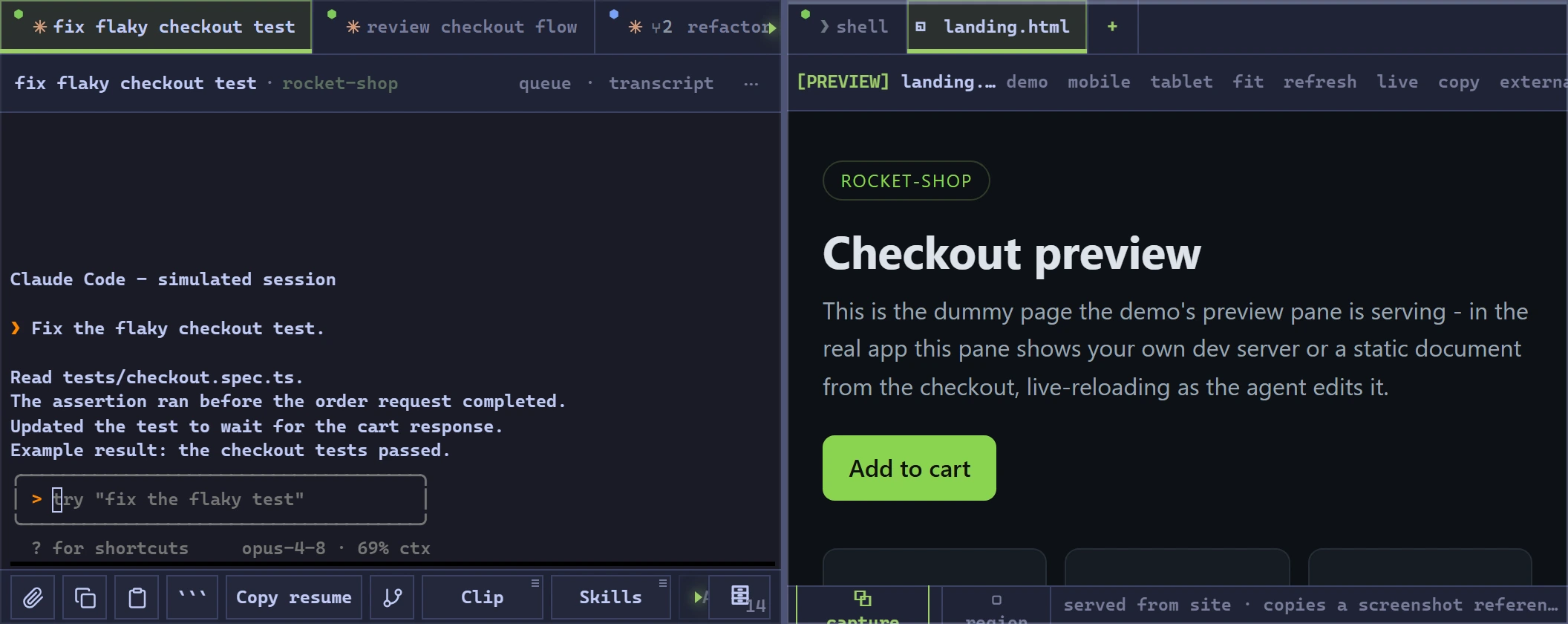Click 'Example result: the checkout tests passed.' line
This screenshot has height=624, width=1568.
tap(230, 450)
